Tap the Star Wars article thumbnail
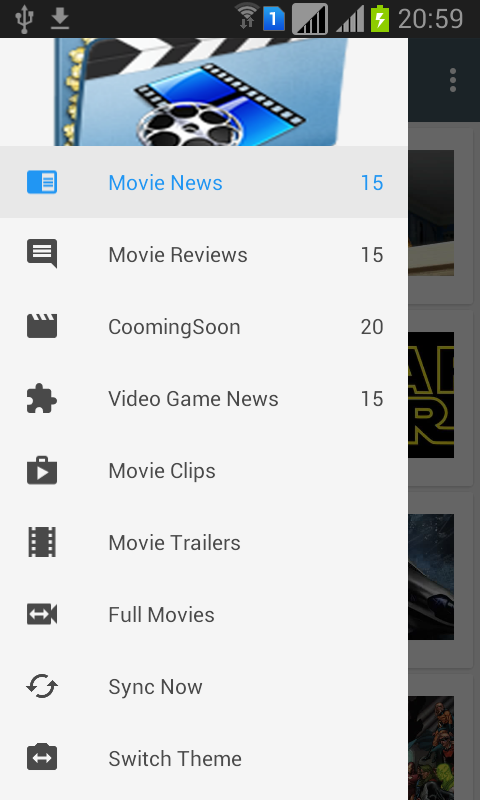Viewport: 480px width, 800px height. tap(431, 395)
